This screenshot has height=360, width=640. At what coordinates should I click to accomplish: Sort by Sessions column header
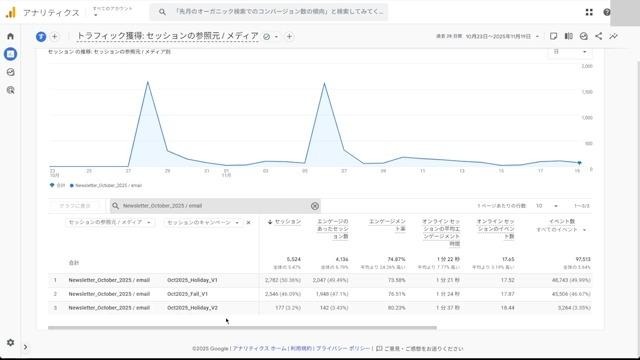tap(284, 222)
